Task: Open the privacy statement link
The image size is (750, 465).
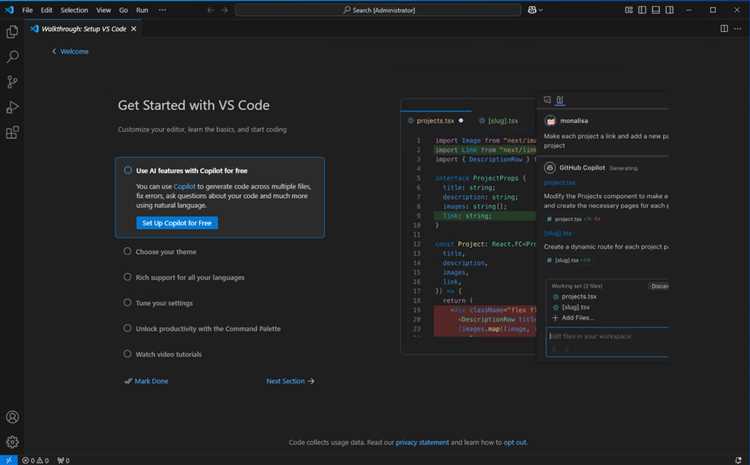Action: (422, 442)
